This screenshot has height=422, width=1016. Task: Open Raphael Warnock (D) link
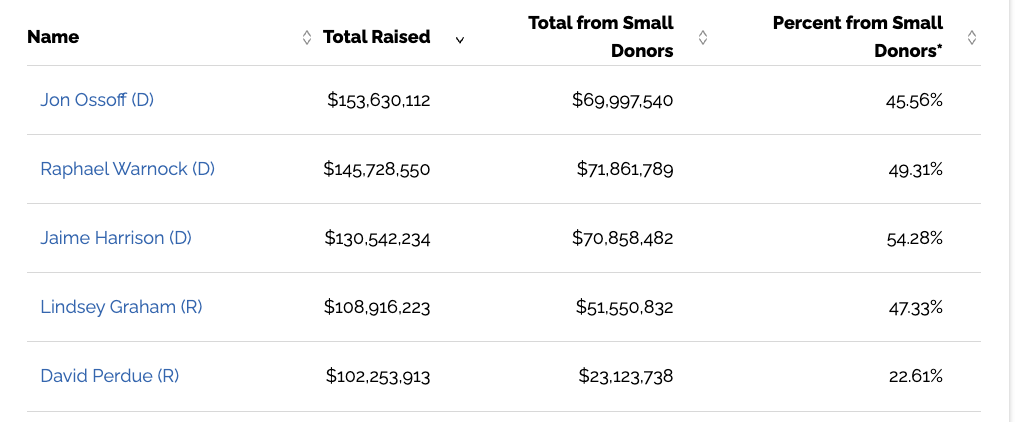click(x=128, y=169)
